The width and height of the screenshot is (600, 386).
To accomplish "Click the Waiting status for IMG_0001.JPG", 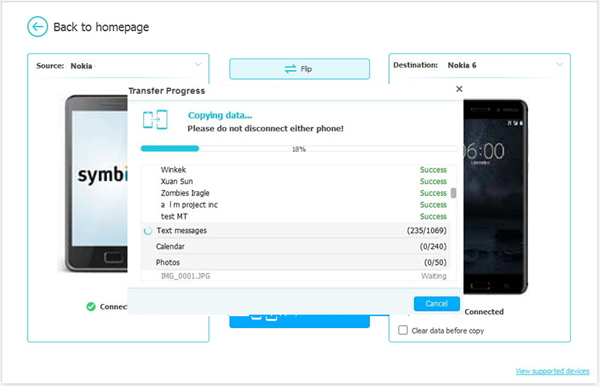I will click(x=434, y=276).
